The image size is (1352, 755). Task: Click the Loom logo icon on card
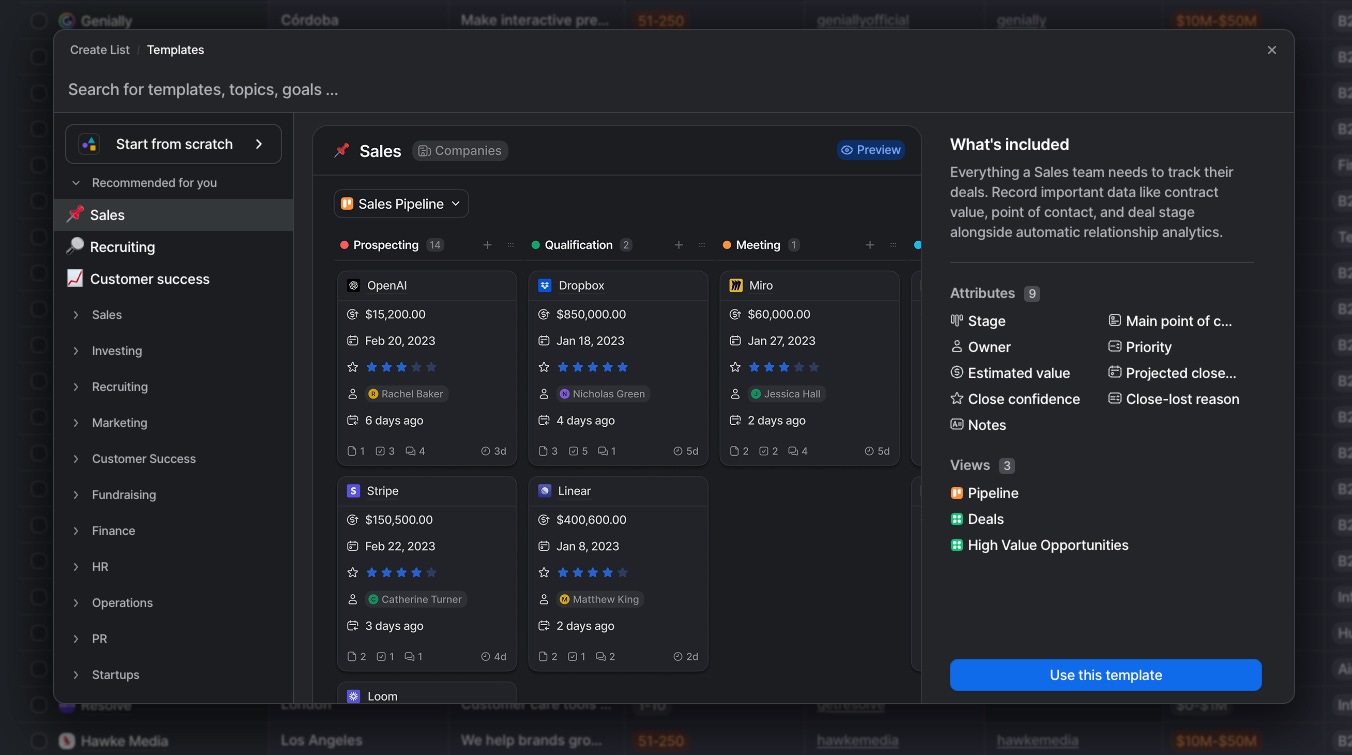[353, 697]
